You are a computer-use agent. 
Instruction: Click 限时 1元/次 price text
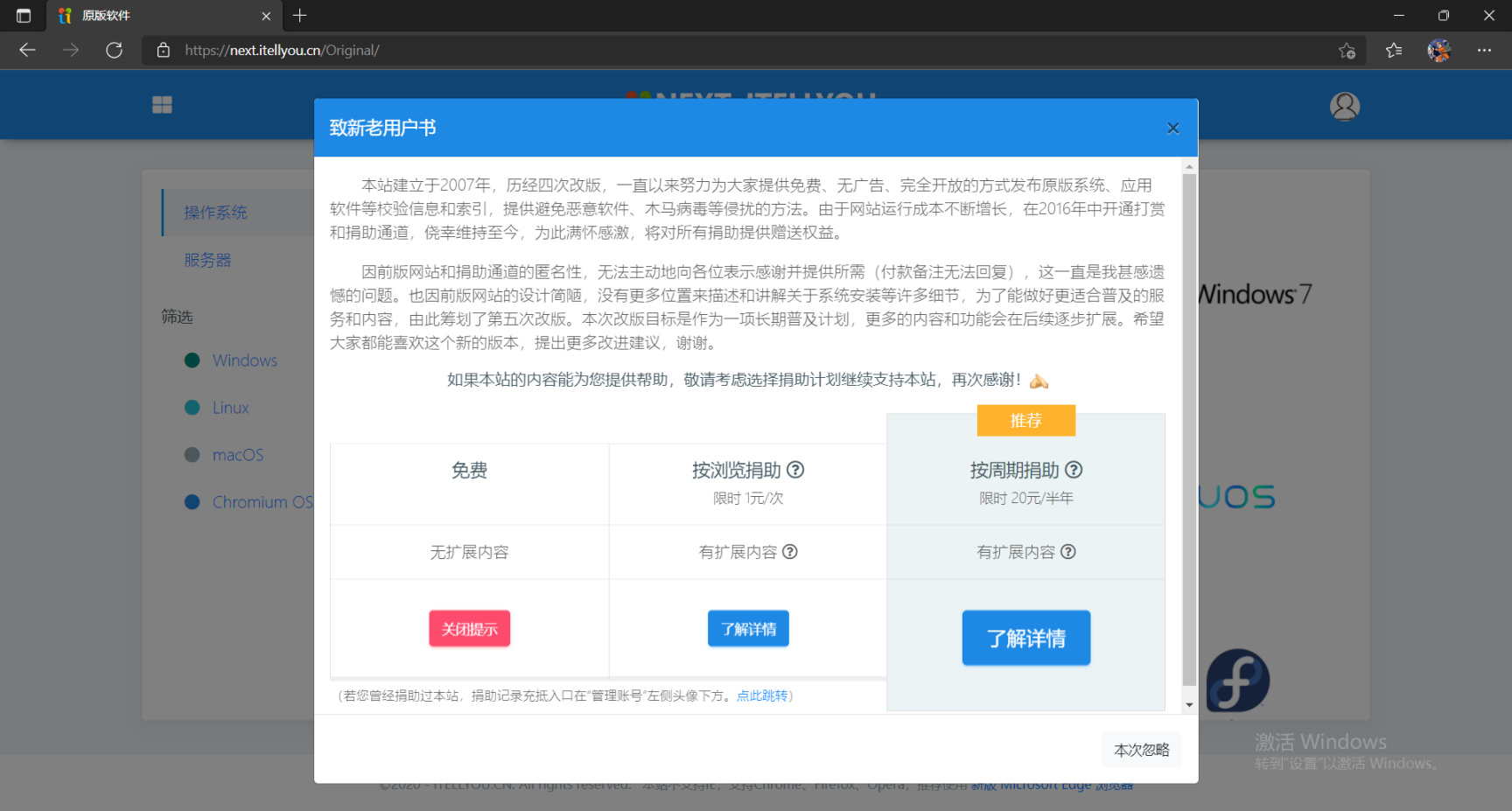748,498
